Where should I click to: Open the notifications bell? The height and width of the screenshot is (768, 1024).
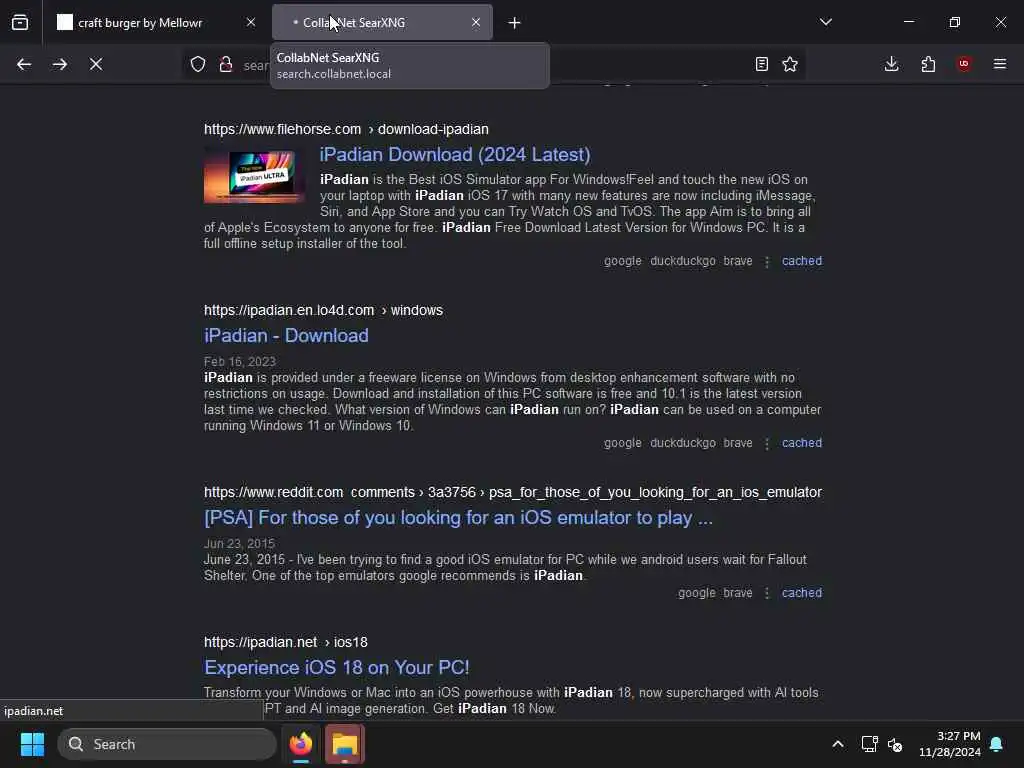coord(997,744)
